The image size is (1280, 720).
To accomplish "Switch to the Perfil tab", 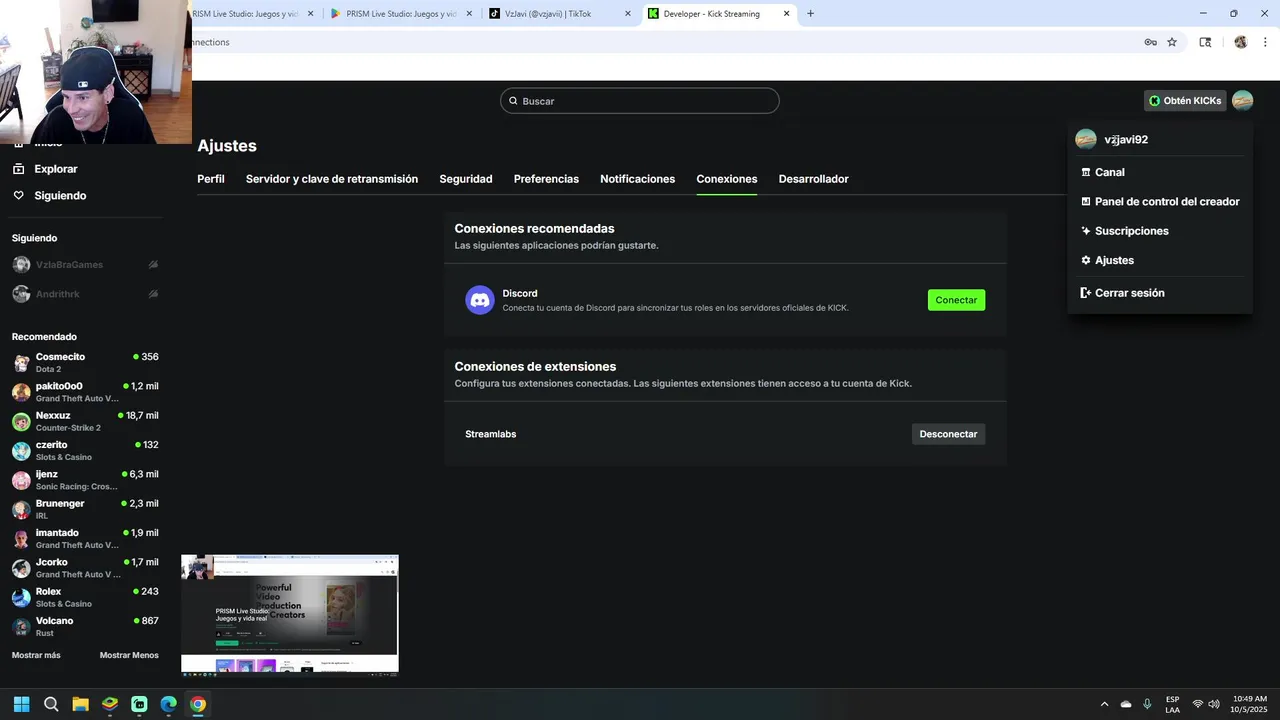I will pyautogui.click(x=211, y=179).
